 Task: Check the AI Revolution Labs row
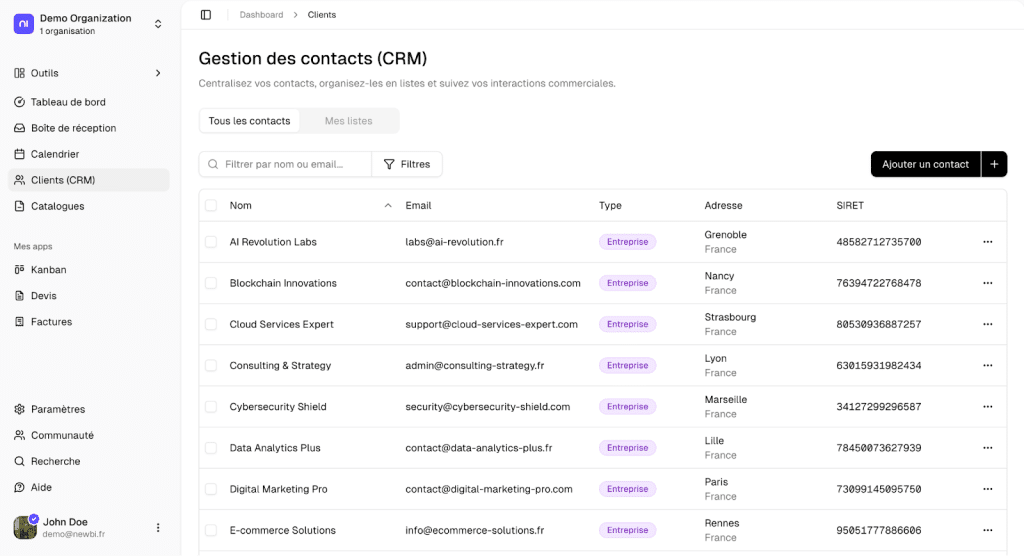coord(211,242)
